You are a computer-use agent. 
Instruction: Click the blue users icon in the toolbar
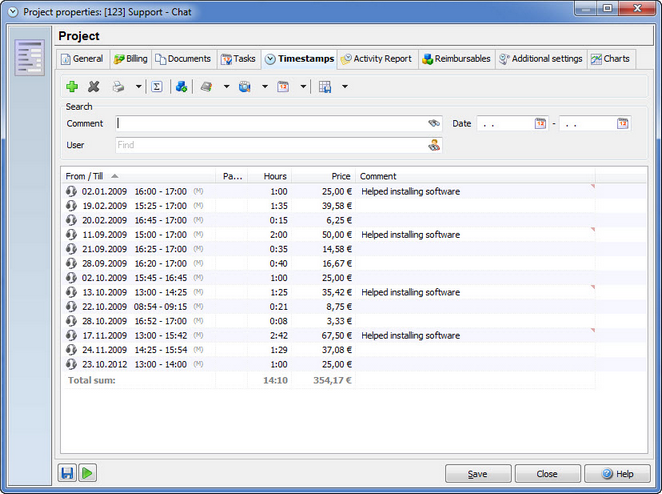(181, 87)
